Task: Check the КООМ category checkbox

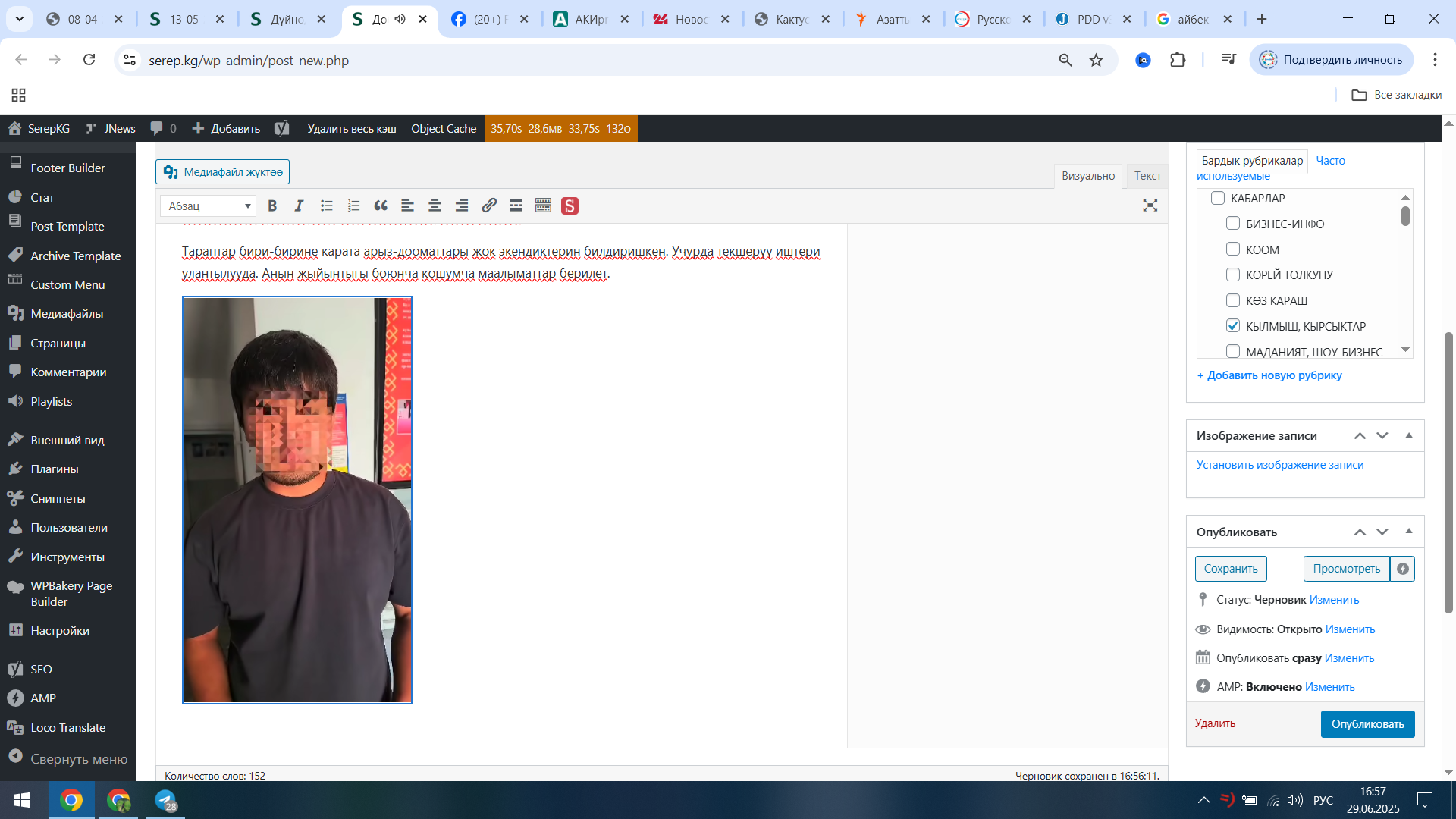Action: pyautogui.click(x=1233, y=249)
